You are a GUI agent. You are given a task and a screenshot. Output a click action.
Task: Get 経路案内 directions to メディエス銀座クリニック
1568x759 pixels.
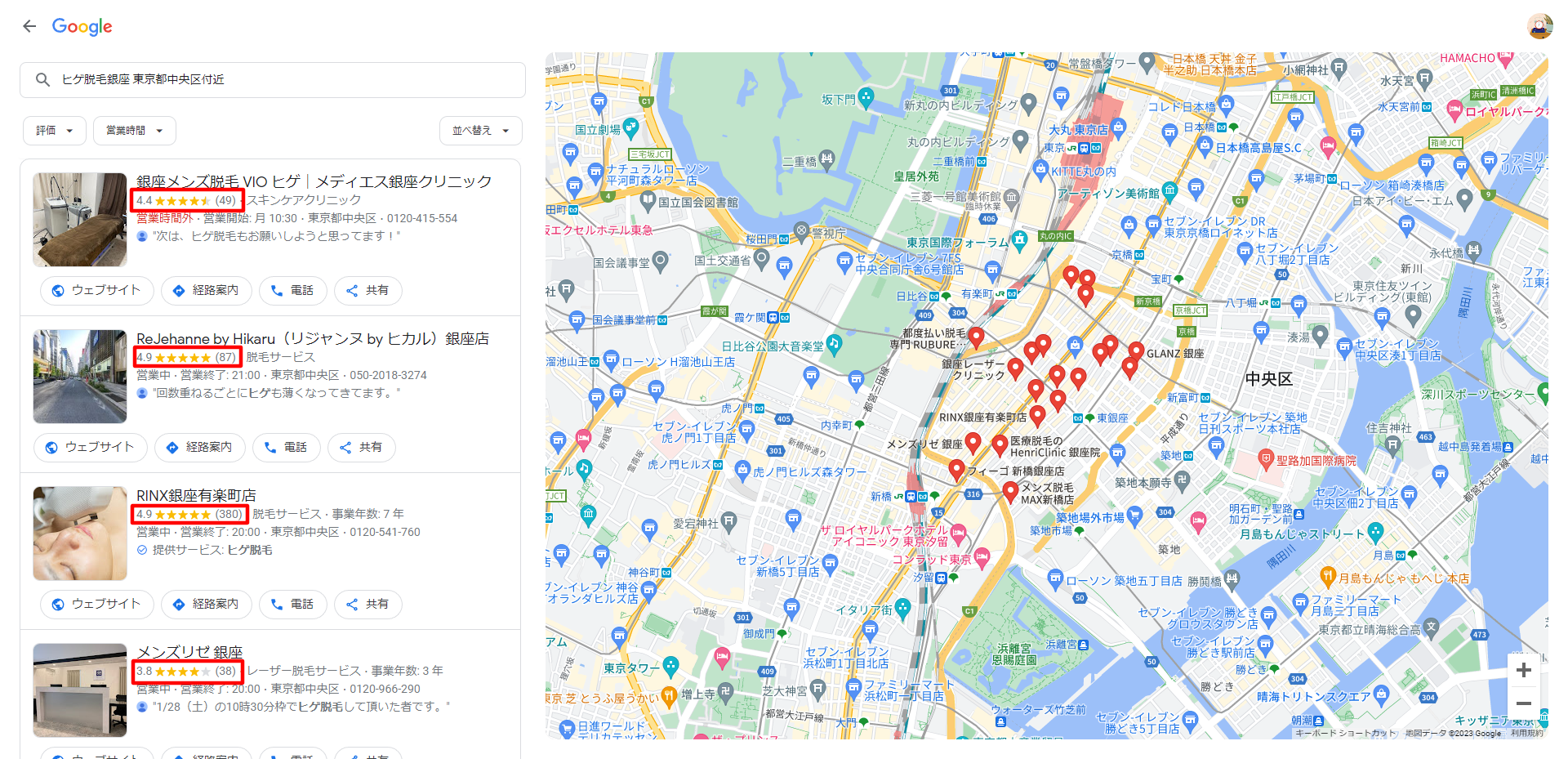coord(207,290)
